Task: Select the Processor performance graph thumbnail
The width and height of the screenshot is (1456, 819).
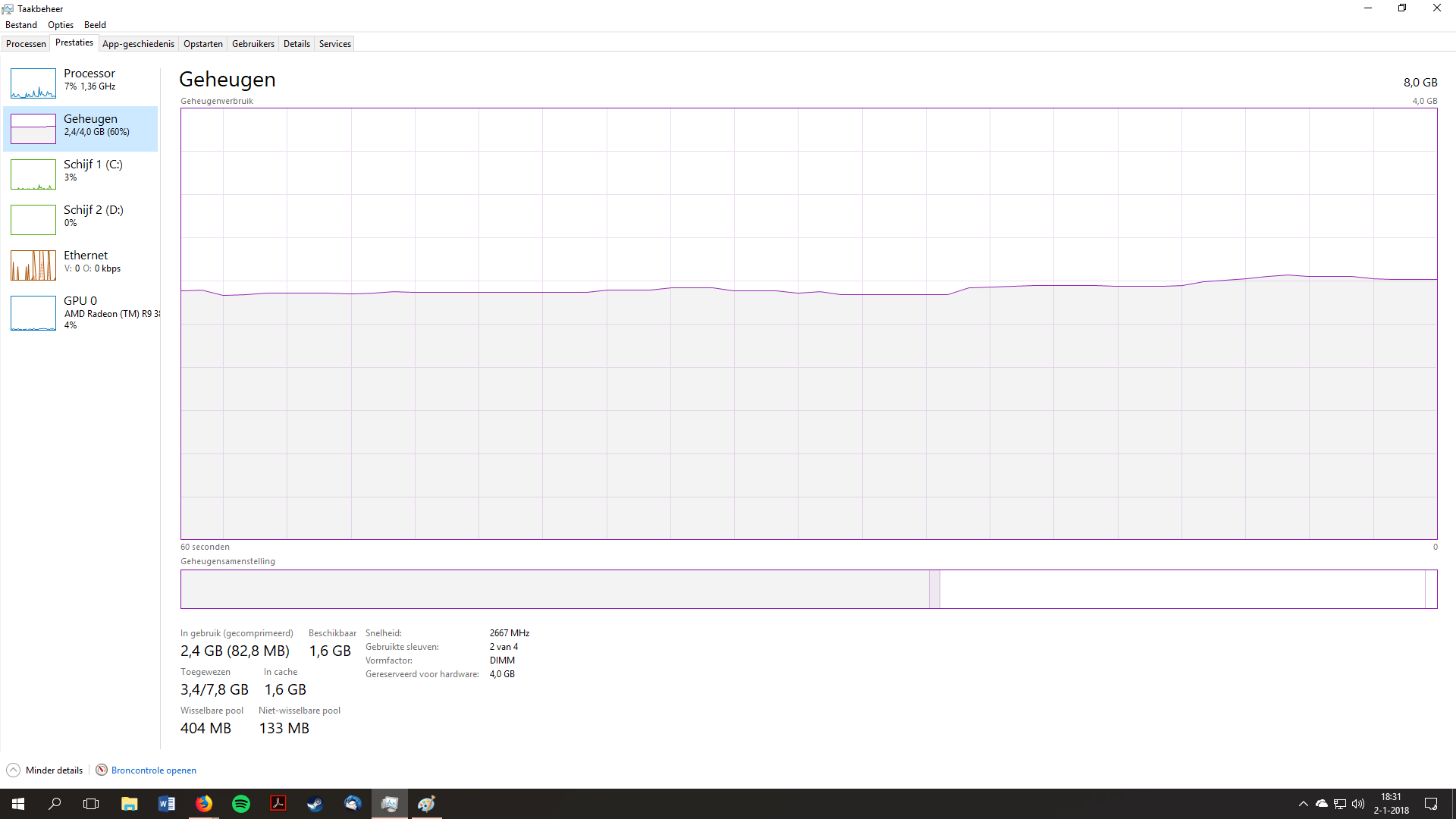Action: 33,83
